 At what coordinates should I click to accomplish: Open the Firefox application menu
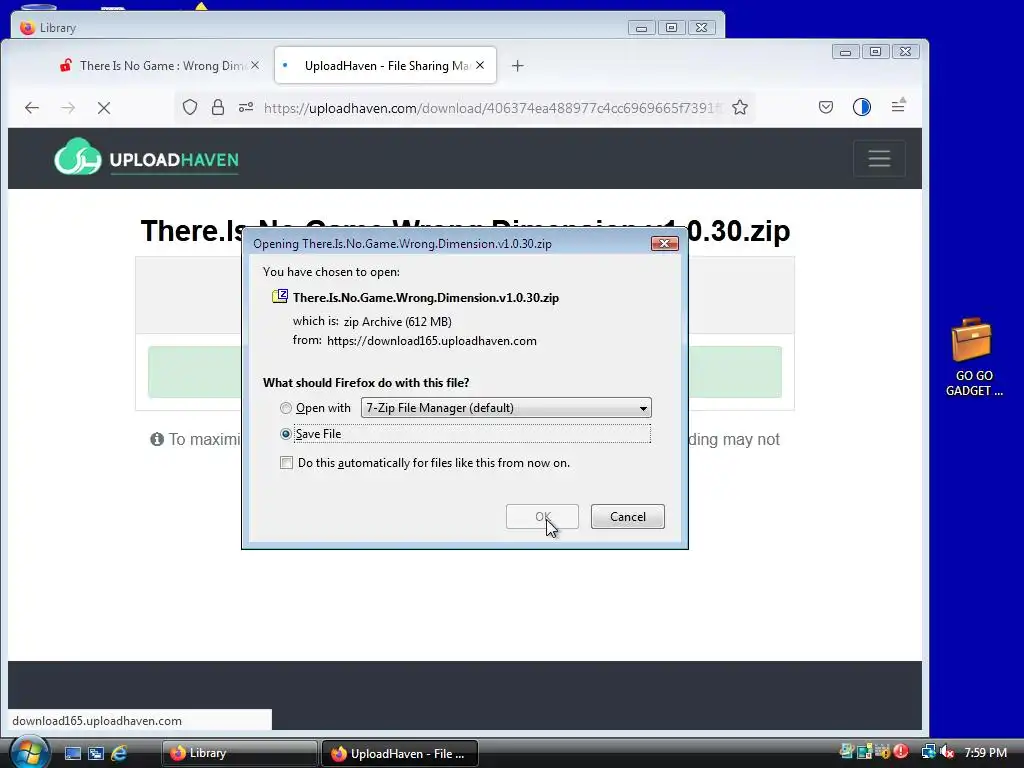[899, 106]
